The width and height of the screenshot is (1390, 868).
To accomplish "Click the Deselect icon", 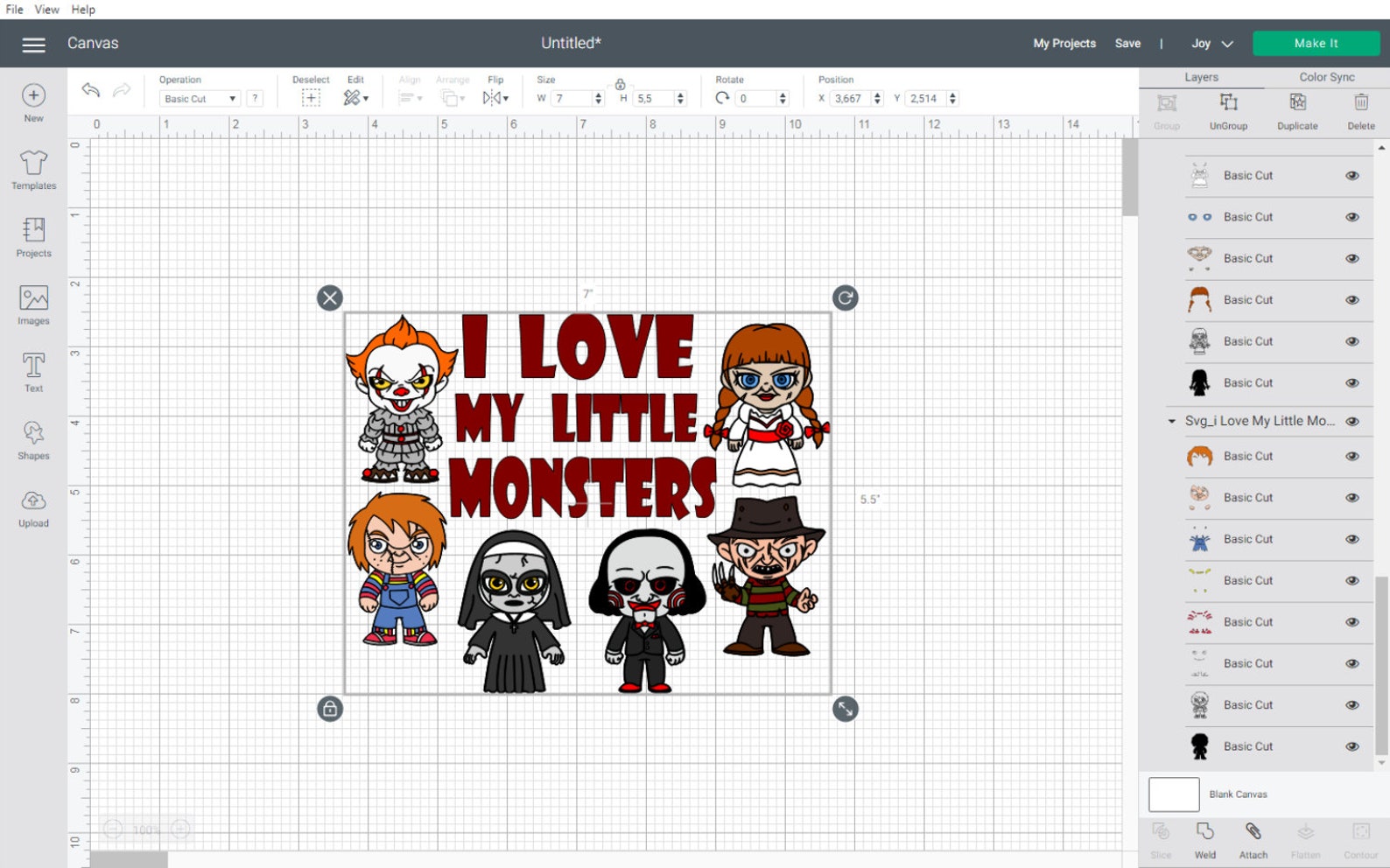I will 311,98.
